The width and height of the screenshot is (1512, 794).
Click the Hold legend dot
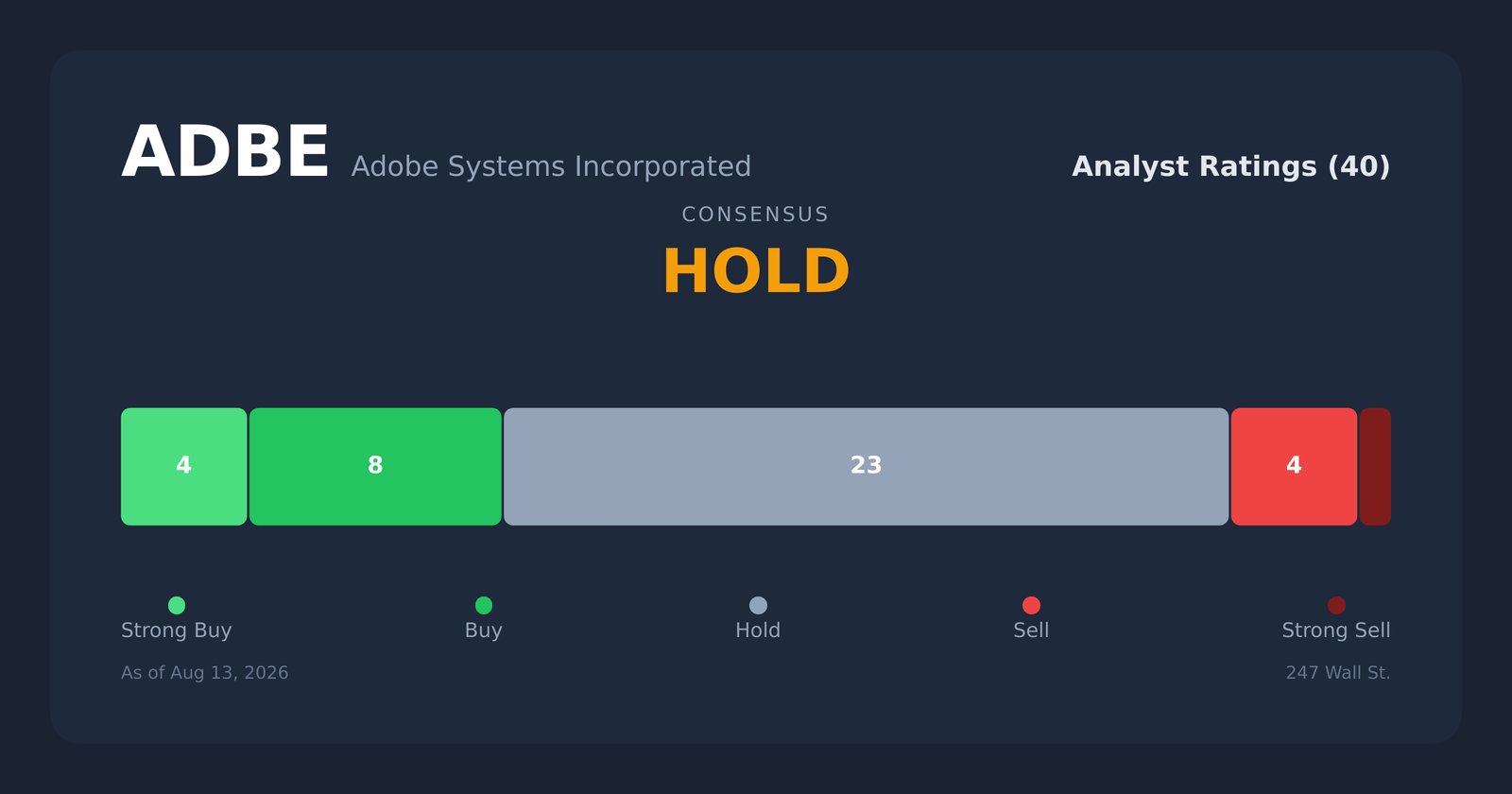[758, 605]
